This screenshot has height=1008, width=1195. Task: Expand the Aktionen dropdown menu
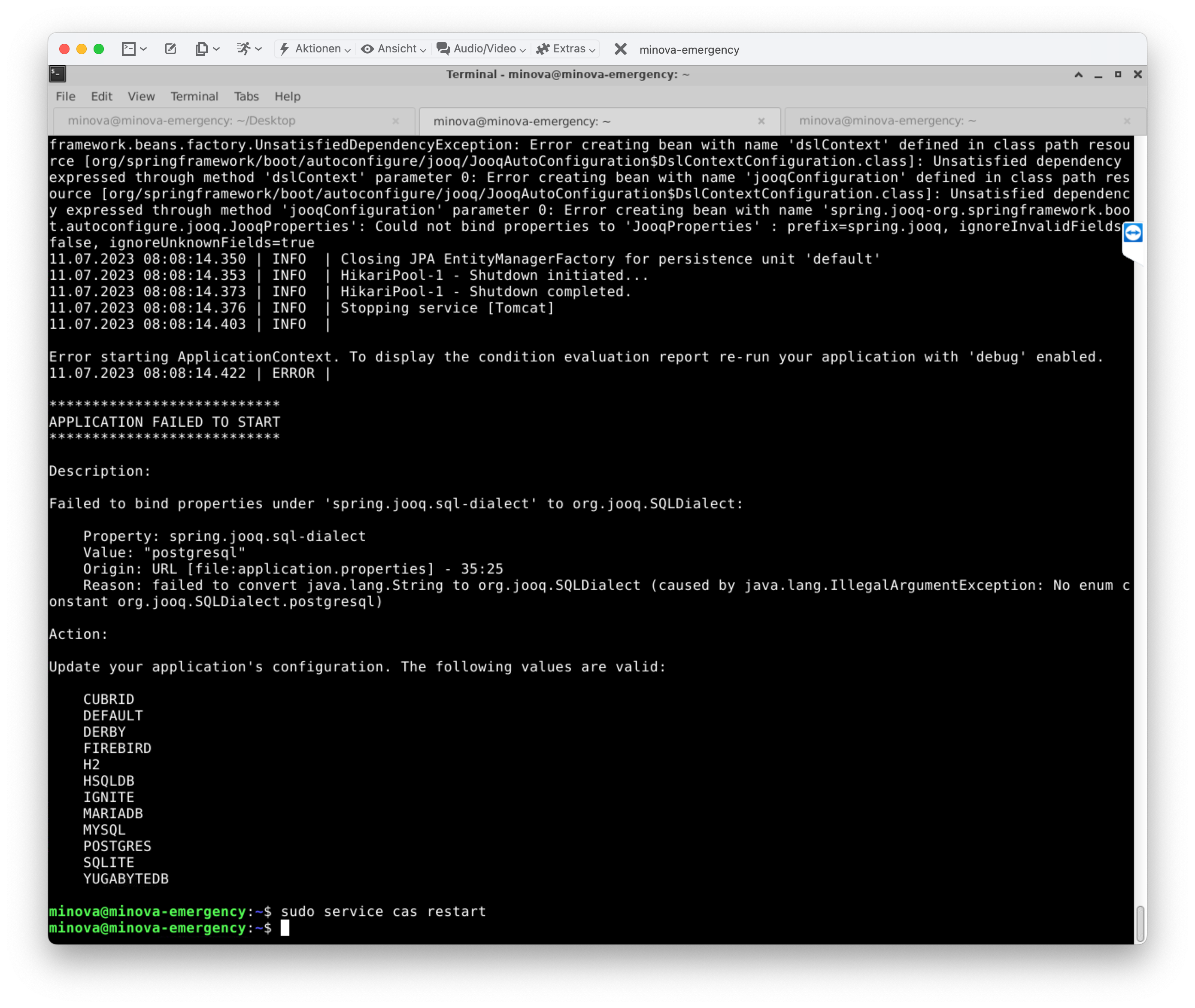click(x=349, y=49)
